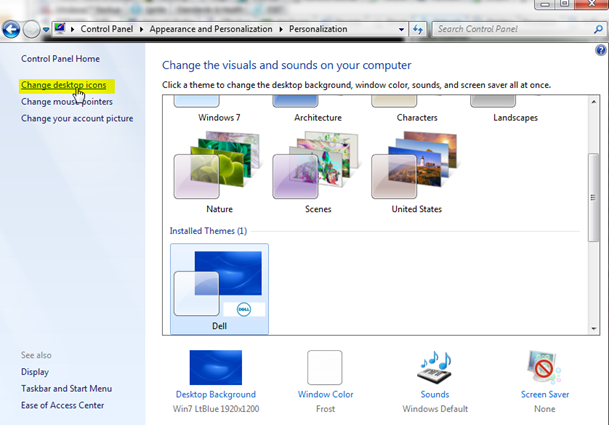609x425 pixels.
Task: Click Change mouse pointers link
Action: tap(67, 102)
